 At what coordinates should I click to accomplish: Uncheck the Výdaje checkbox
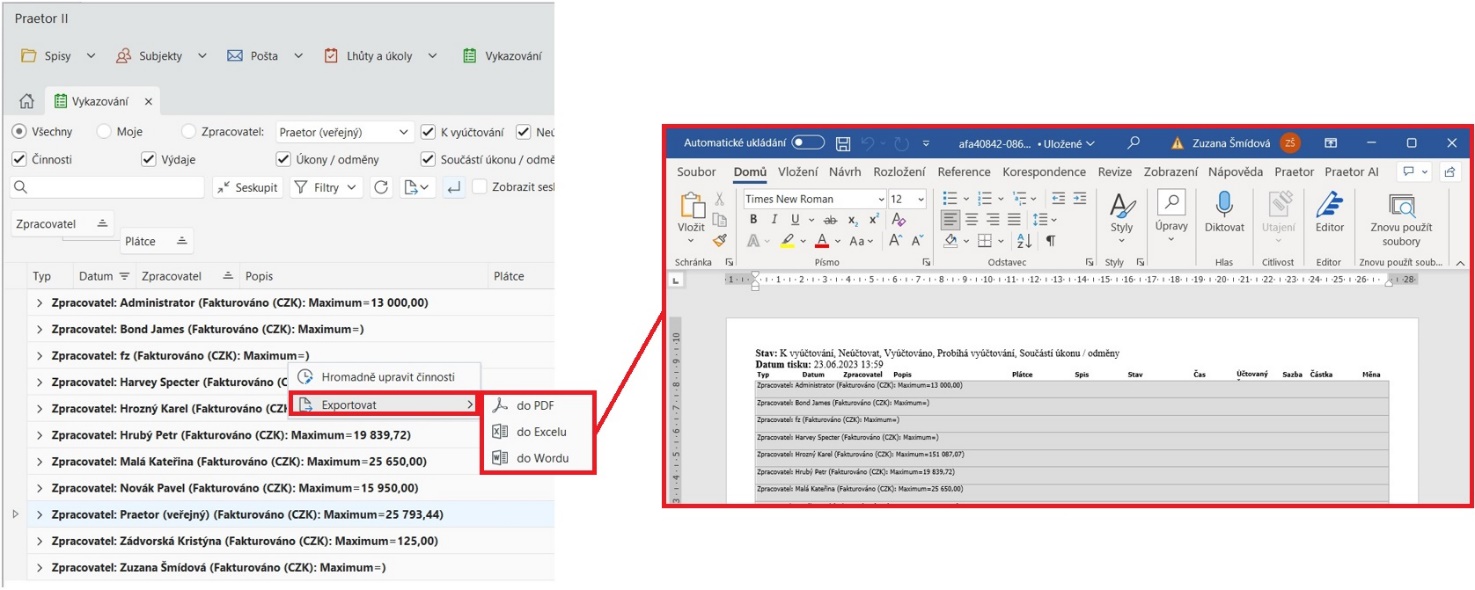pyautogui.click(x=149, y=159)
